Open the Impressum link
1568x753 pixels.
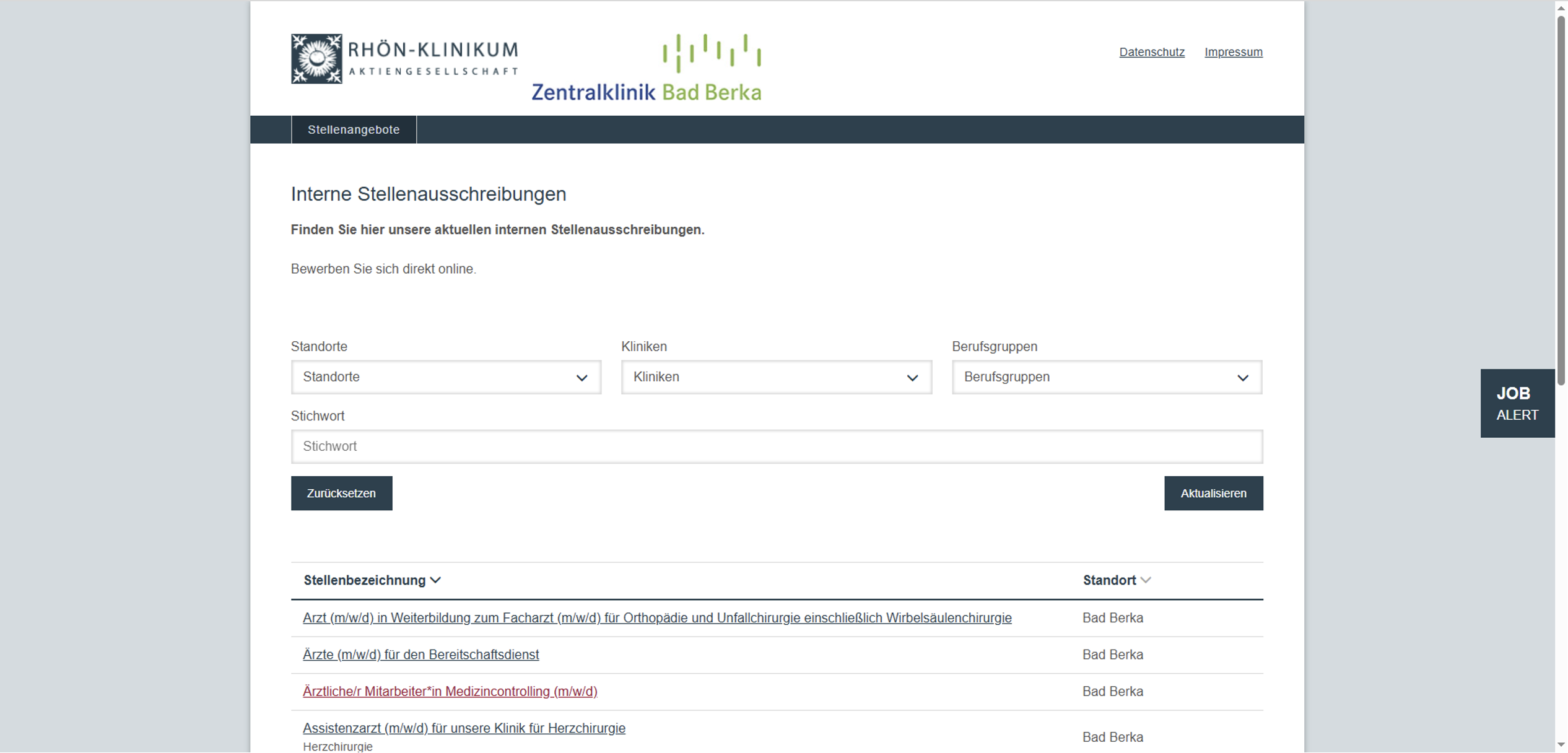[1233, 52]
